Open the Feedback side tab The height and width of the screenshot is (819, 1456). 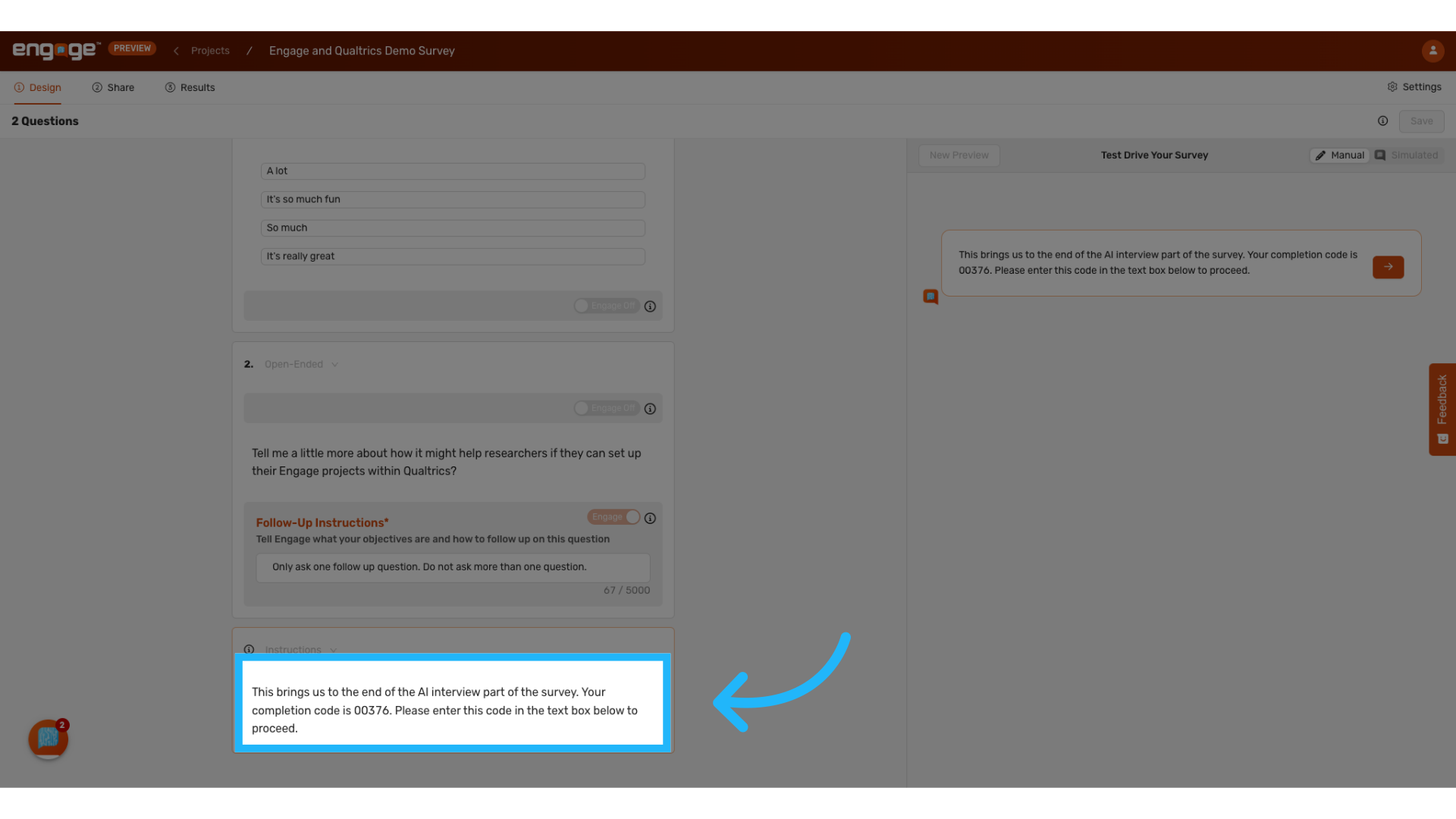click(1442, 409)
